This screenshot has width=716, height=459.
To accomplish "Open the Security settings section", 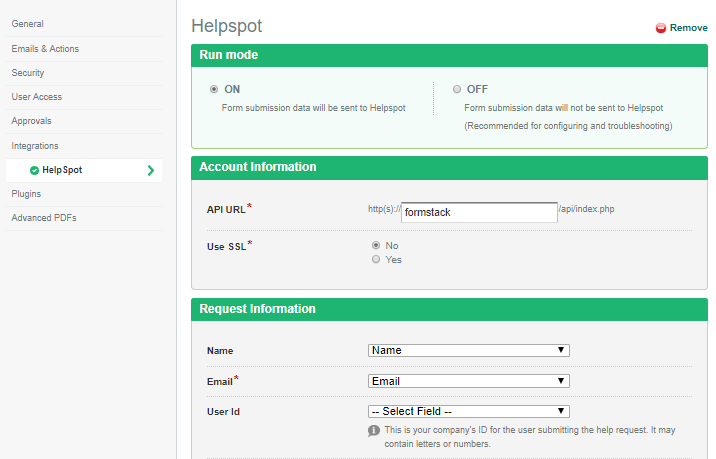I will pos(28,73).
